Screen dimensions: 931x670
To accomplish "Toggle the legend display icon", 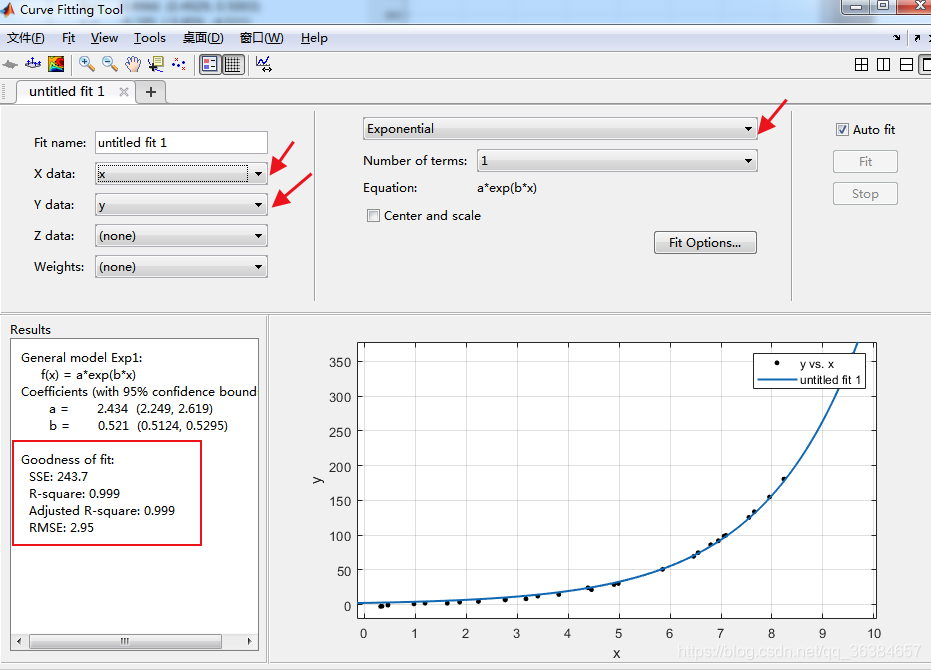I will coord(210,64).
